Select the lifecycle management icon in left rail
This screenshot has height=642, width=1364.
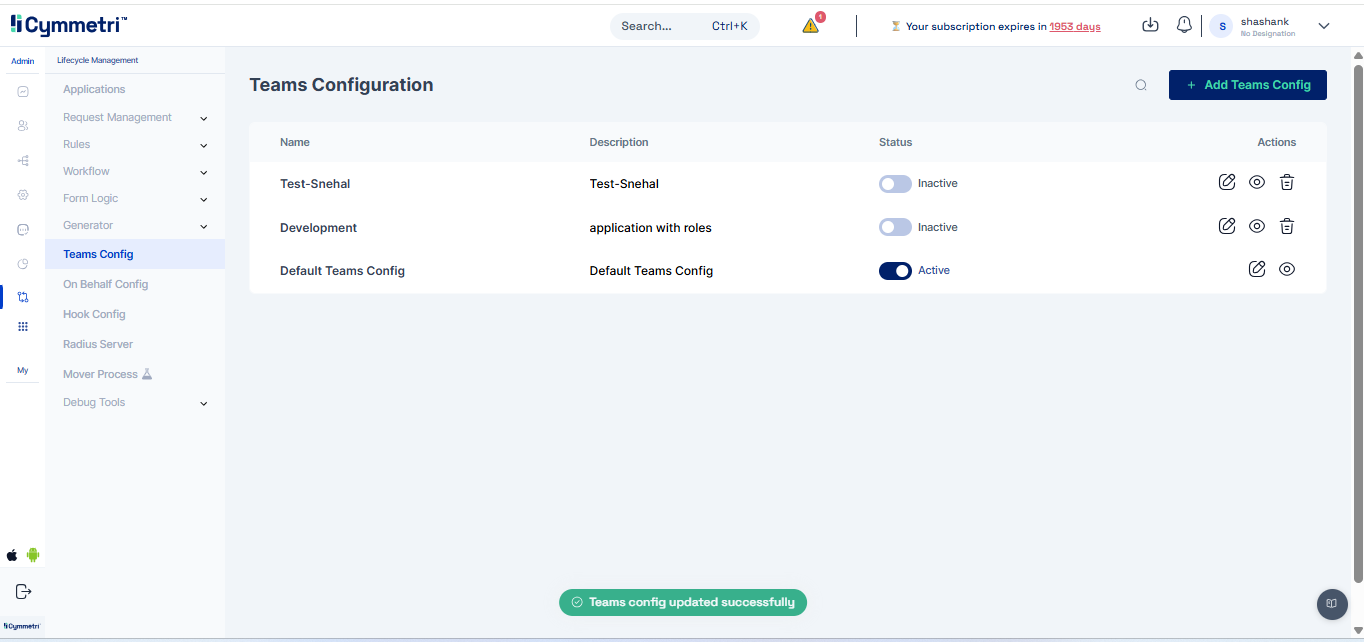pos(23,297)
